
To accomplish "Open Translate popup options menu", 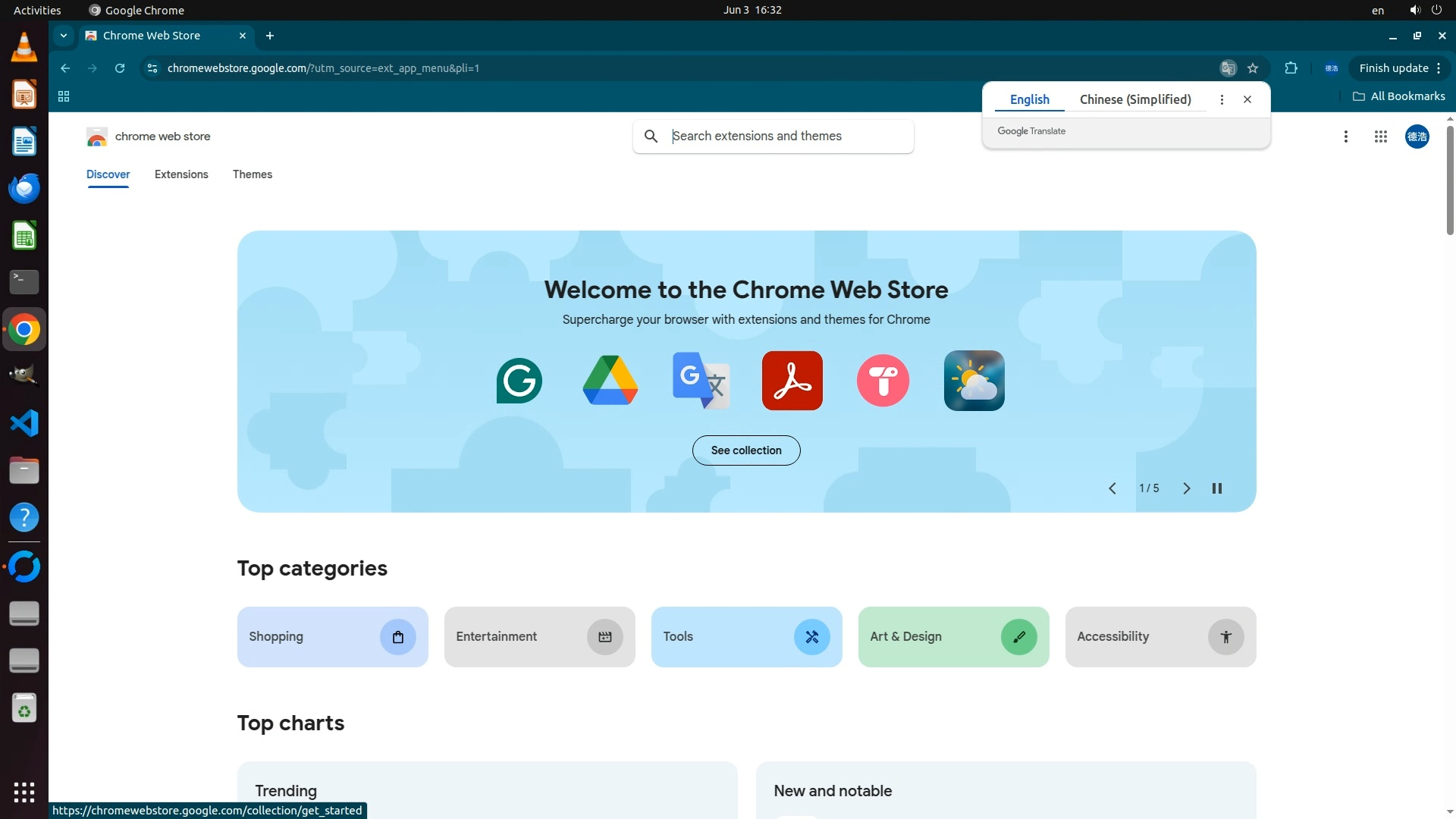I will point(1222,99).
